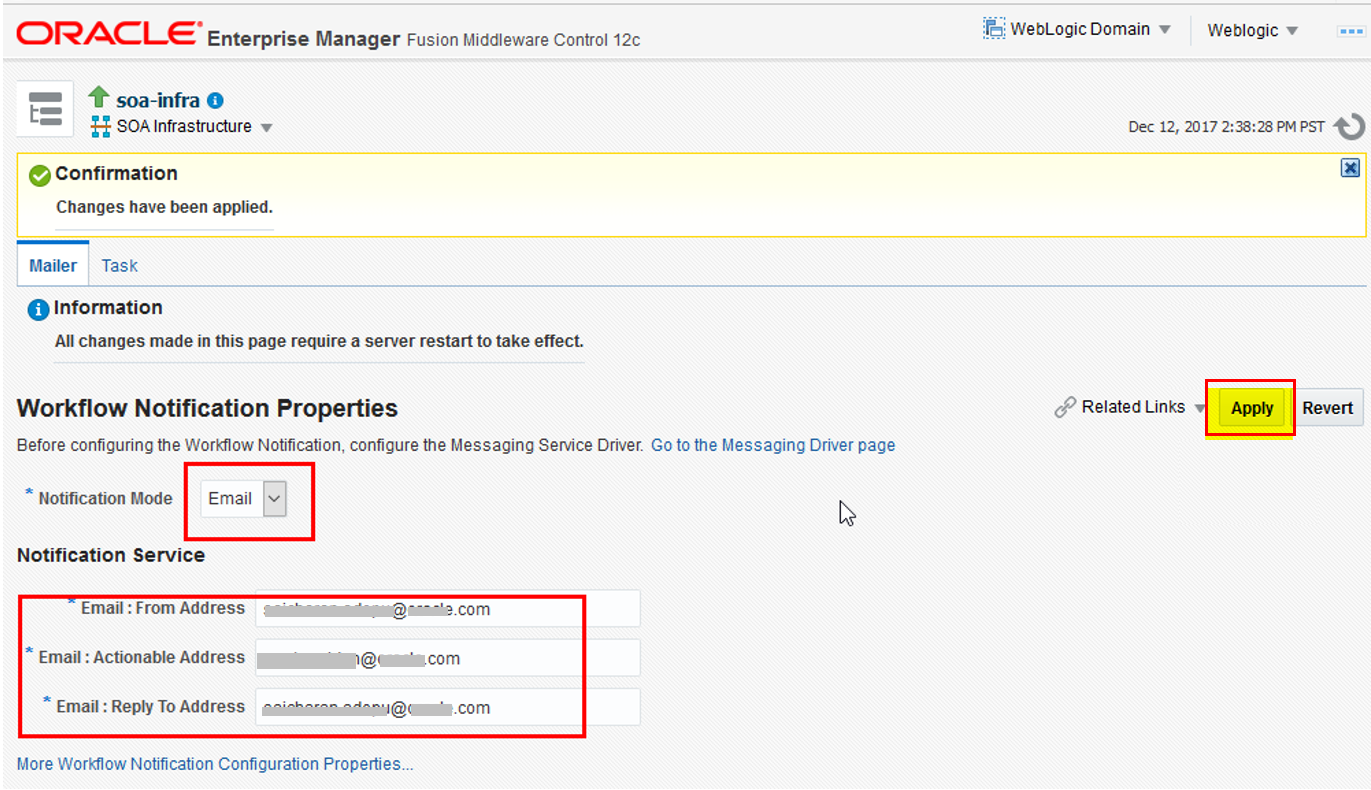
Task: Go to the Messaging Driver page link
Action: (x=773, y=445)
